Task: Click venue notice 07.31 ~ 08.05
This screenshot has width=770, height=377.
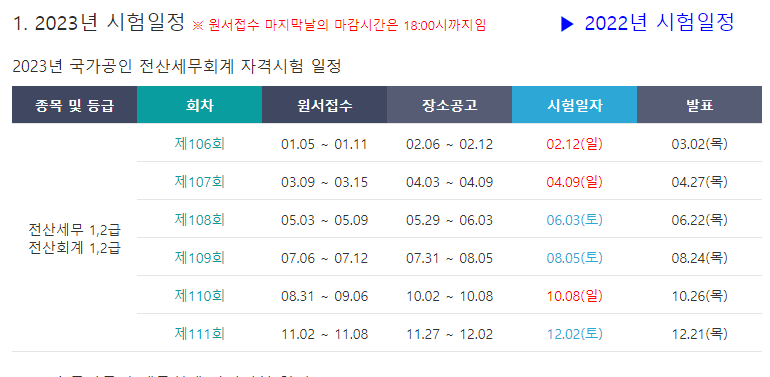Action: coord(449,258)
